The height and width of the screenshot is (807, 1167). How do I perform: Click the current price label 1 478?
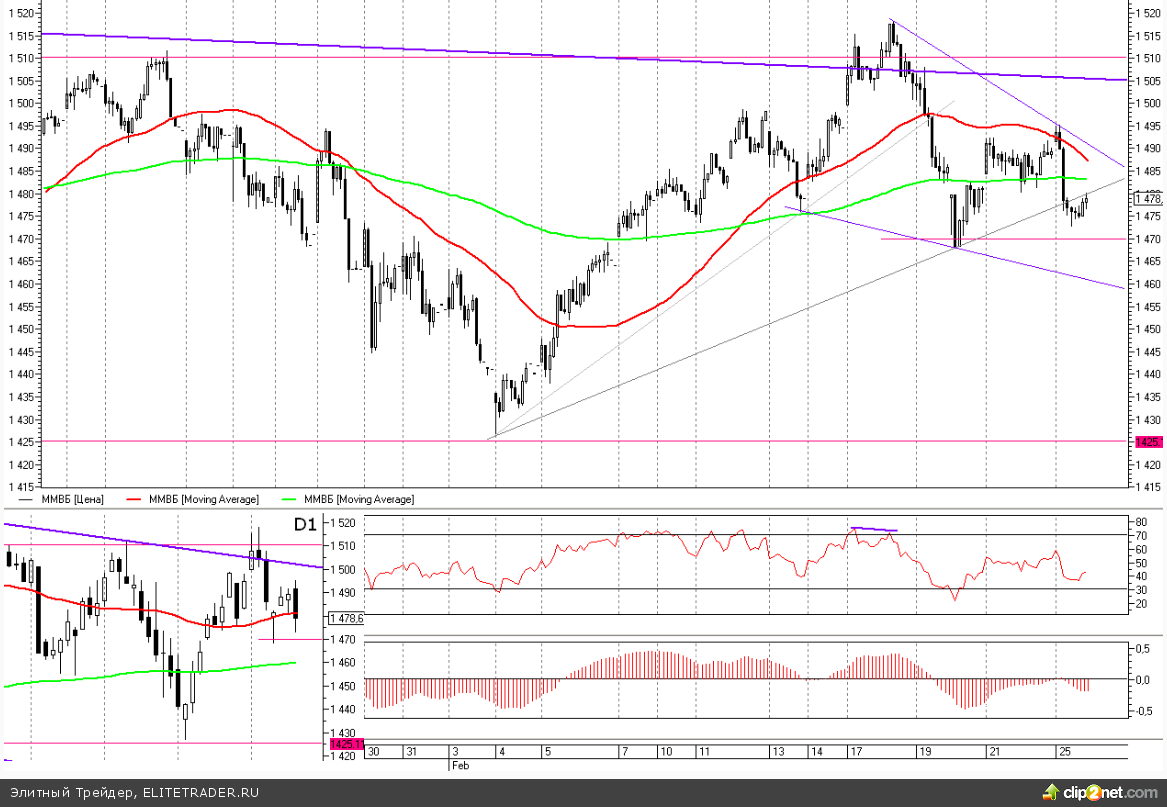[1148, 198]
